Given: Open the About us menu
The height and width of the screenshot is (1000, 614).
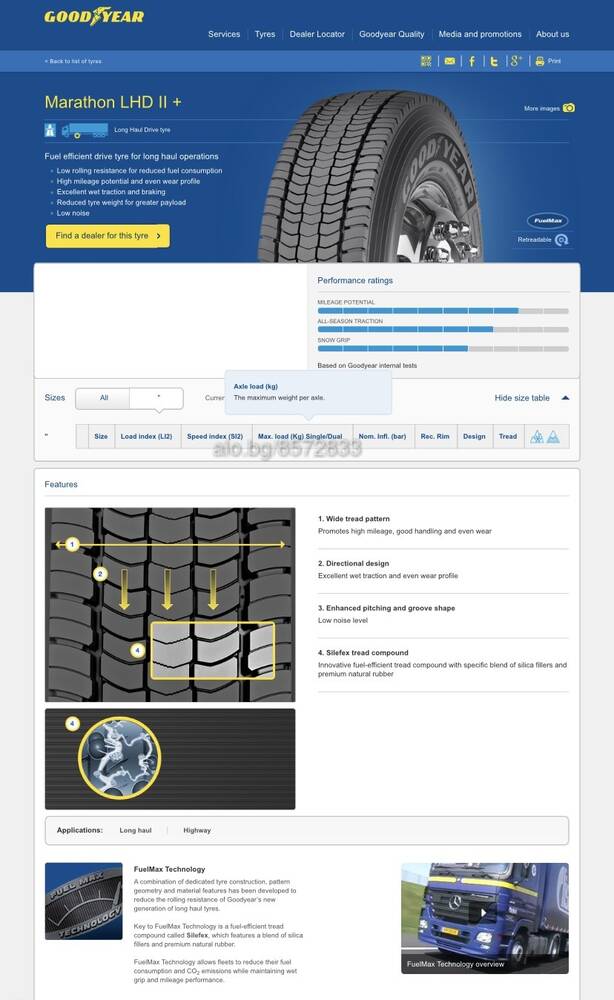Looking at the screenshot, I should (x=552, y=34).
